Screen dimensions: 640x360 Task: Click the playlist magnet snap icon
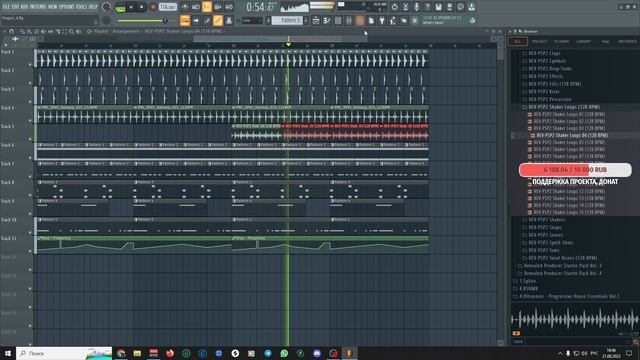[x=11, y=31]
